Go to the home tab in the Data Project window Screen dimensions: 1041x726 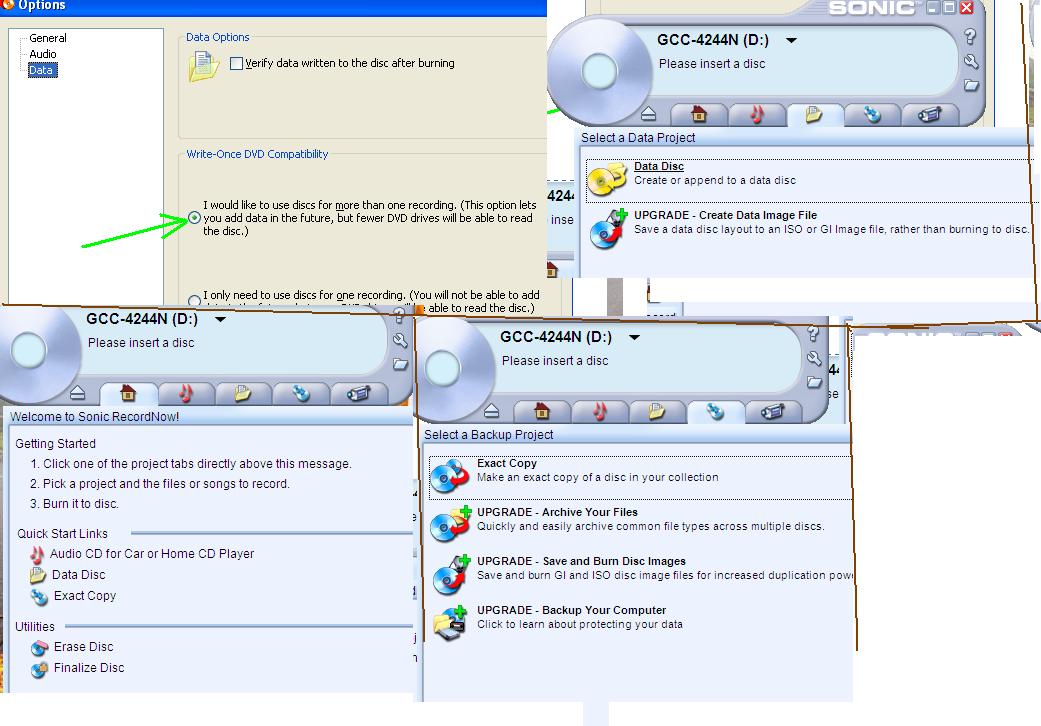(698, 114)
